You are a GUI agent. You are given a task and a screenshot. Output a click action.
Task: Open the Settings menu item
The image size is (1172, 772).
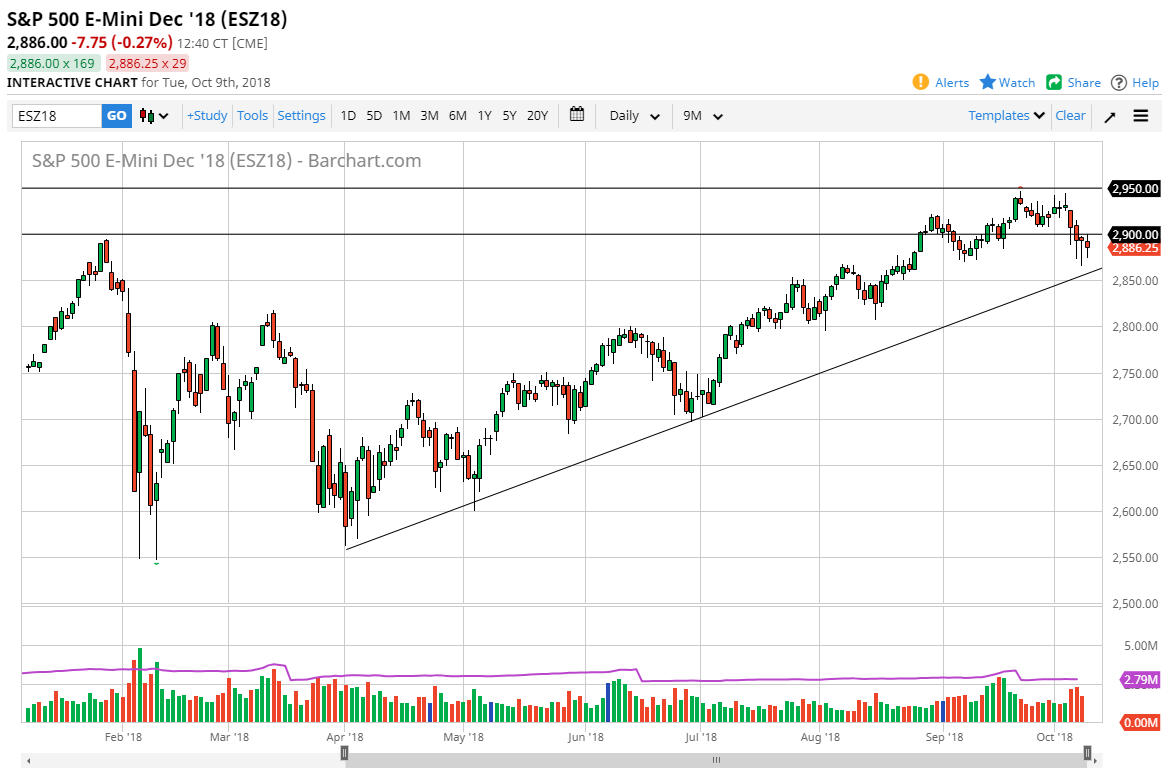pyautogui.click(x=301, y=115)
